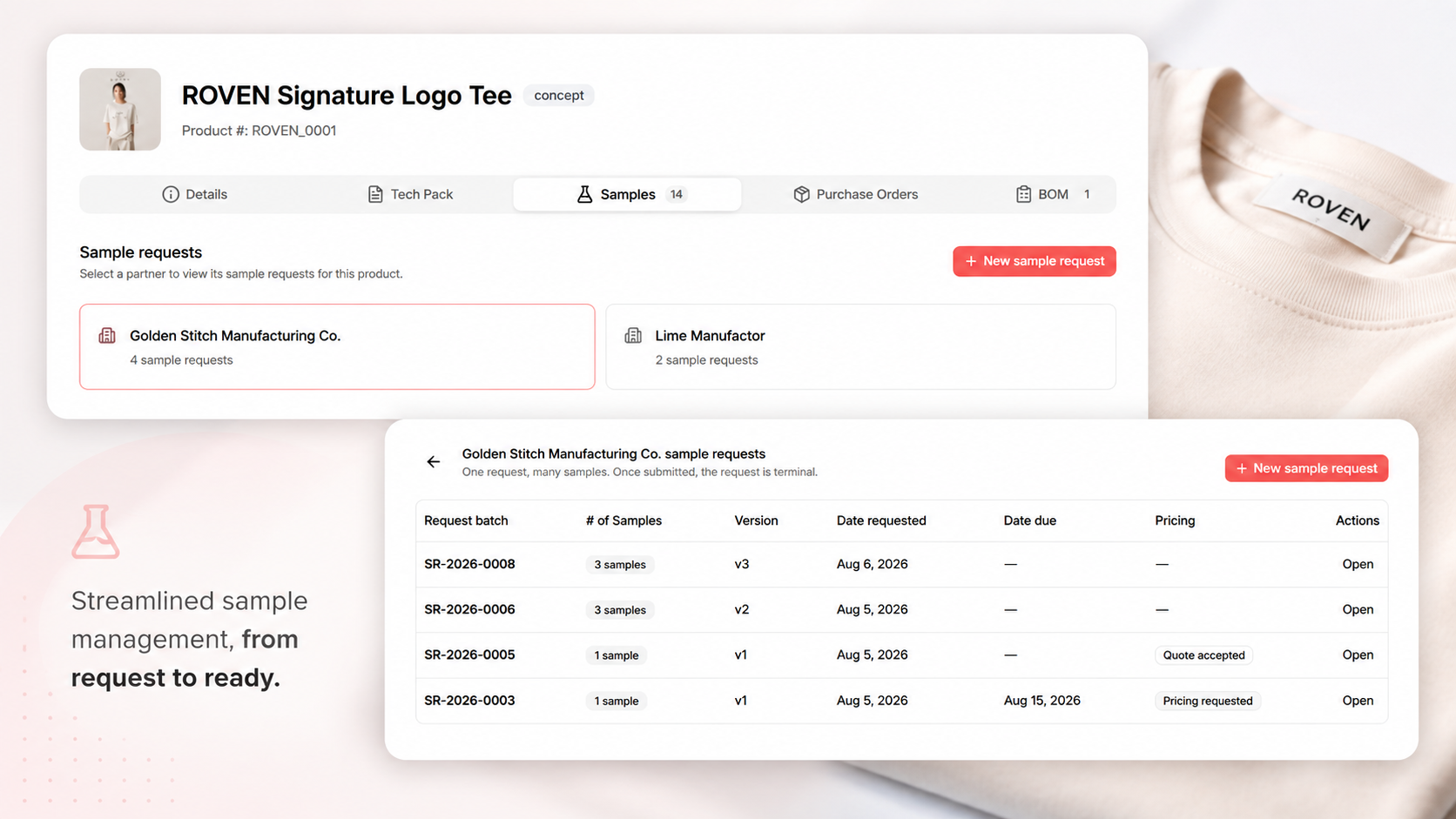Click Product #: ROVEN_0001 text
The image size is (1456, 819).
click(259, 131)
